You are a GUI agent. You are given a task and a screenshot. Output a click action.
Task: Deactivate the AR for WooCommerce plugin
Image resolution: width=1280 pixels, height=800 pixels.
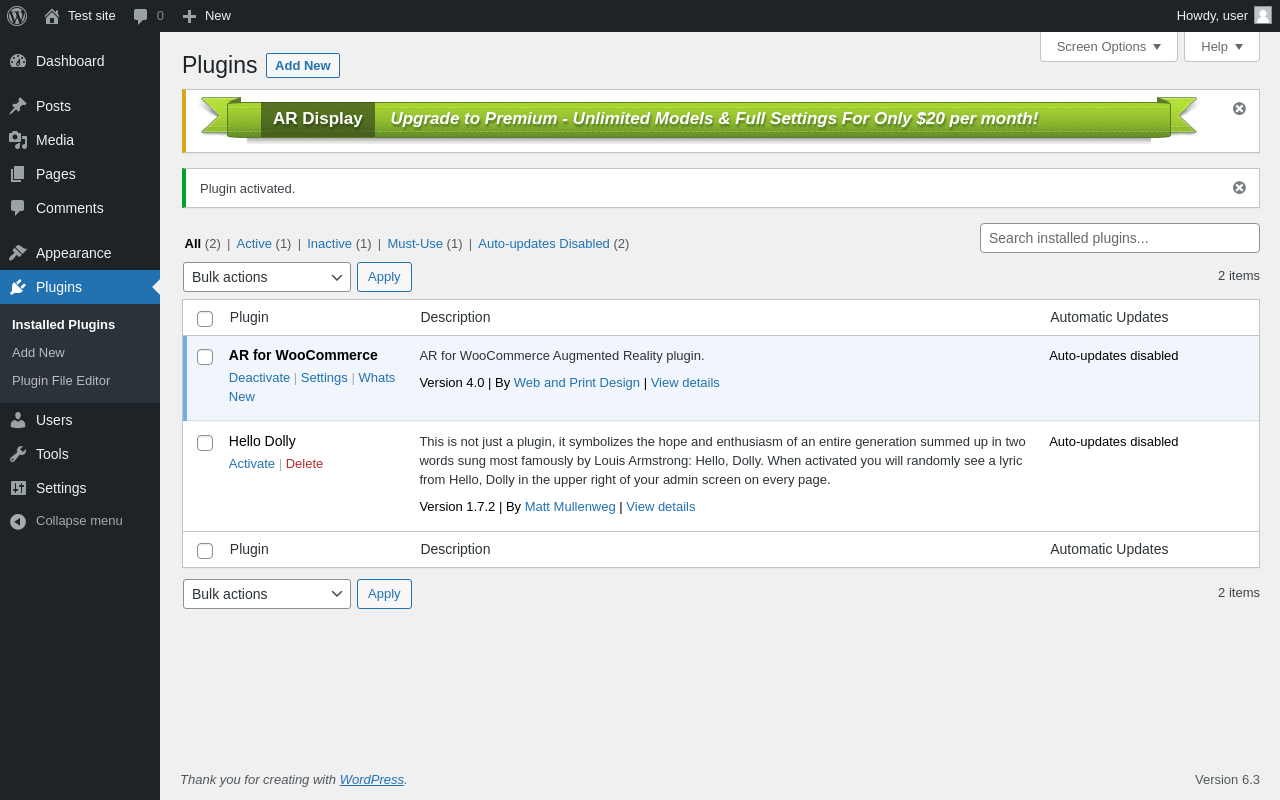(x=259, y=377)
